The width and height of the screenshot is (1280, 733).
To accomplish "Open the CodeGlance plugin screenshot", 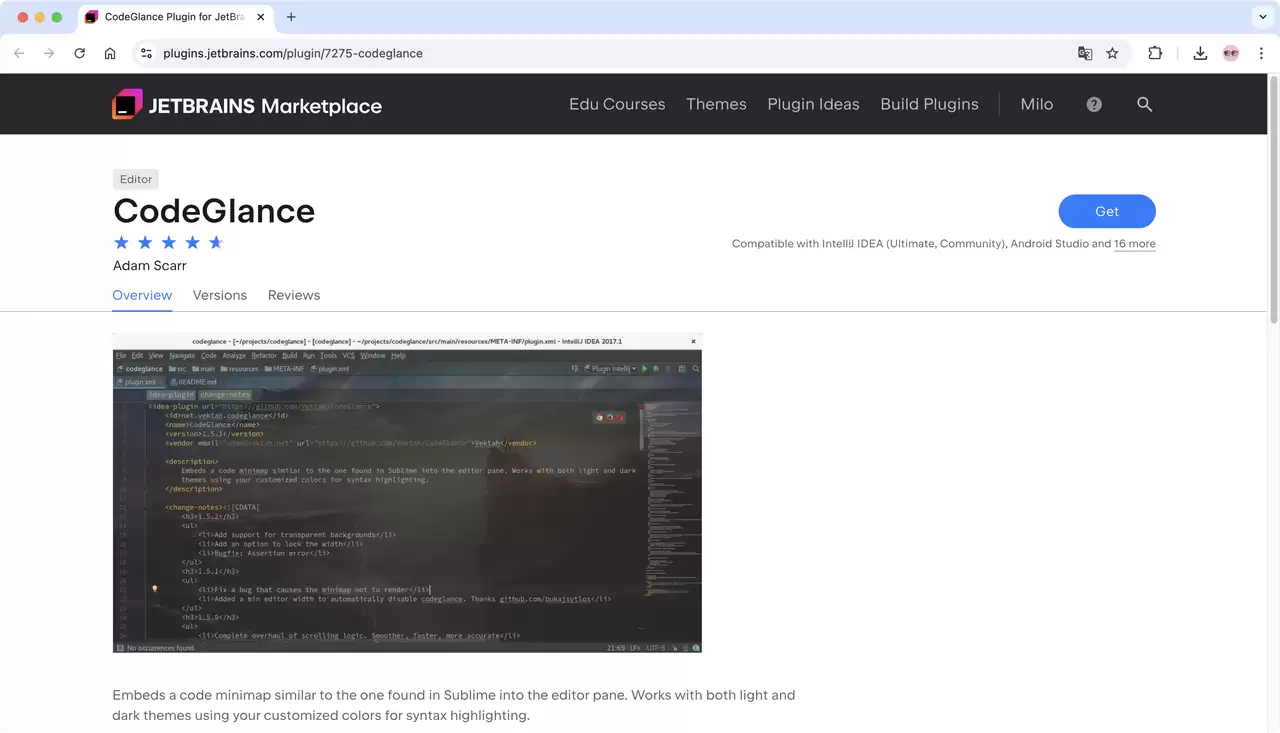I will [407, 493].
